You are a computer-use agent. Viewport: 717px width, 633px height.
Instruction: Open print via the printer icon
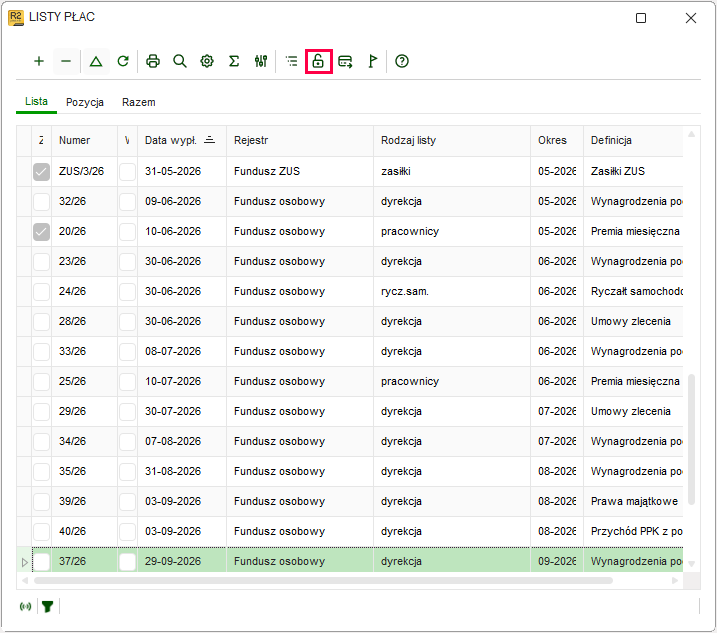point(153,61)
